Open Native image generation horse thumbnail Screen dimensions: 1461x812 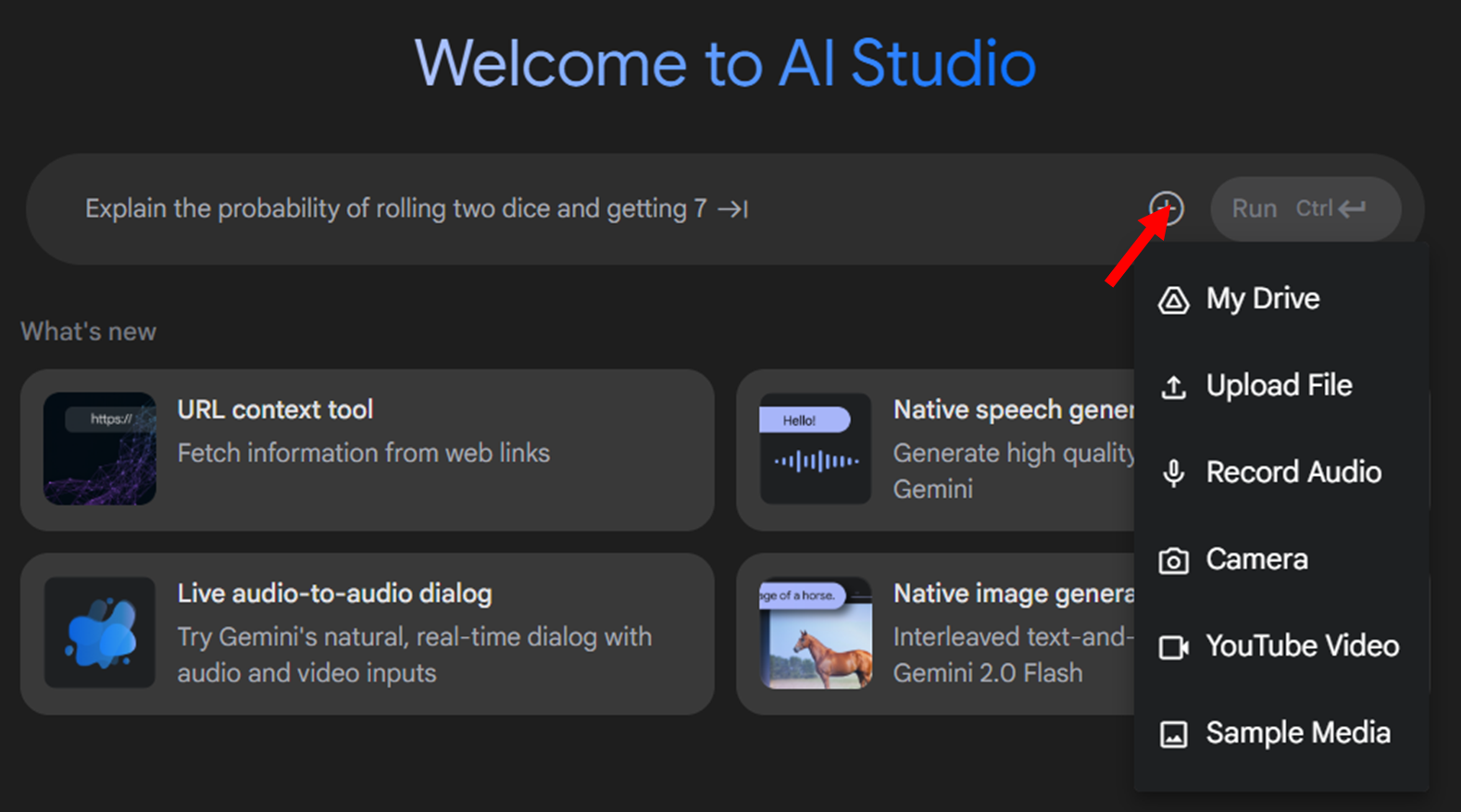816,632
